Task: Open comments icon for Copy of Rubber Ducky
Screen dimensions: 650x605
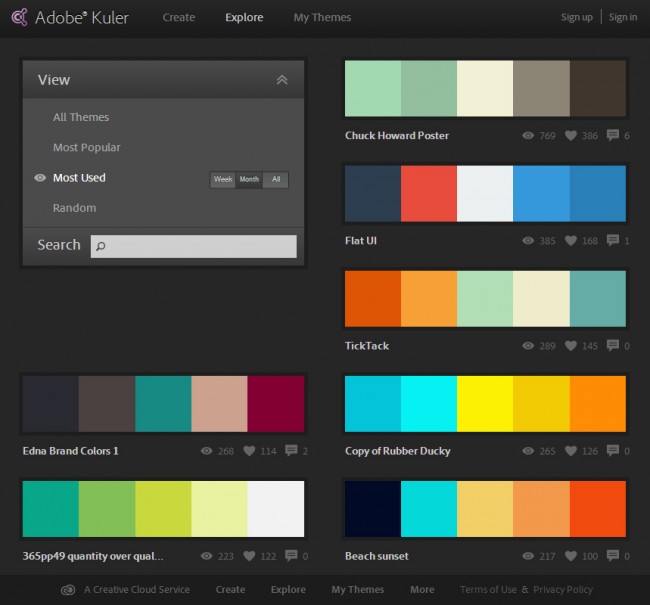Action: click(x=613, y=451)
